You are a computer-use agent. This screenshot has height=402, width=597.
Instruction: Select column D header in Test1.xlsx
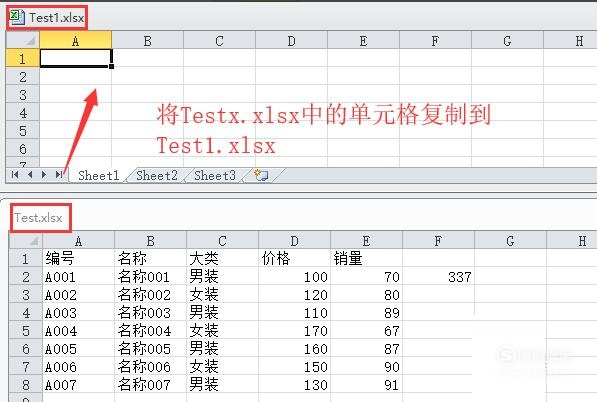[291, 40]
